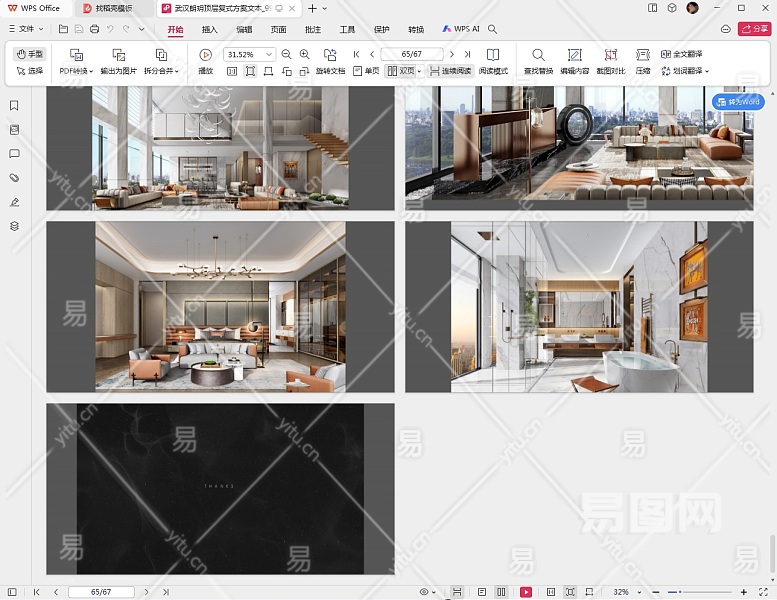Expand the zoom percentage combo box
This screenshot has height=600, width=777.
point(269,54)
